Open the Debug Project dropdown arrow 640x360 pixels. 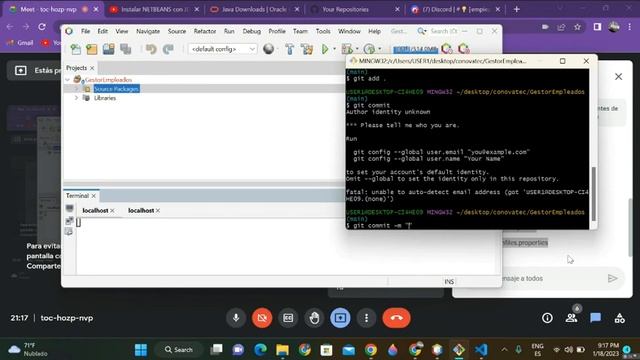tap(357, 49)
